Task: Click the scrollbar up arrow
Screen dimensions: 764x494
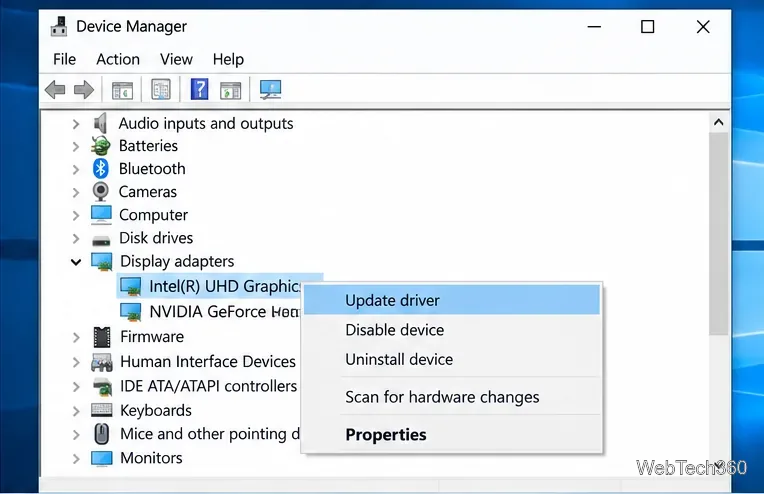Action: (x=718, y=122)
